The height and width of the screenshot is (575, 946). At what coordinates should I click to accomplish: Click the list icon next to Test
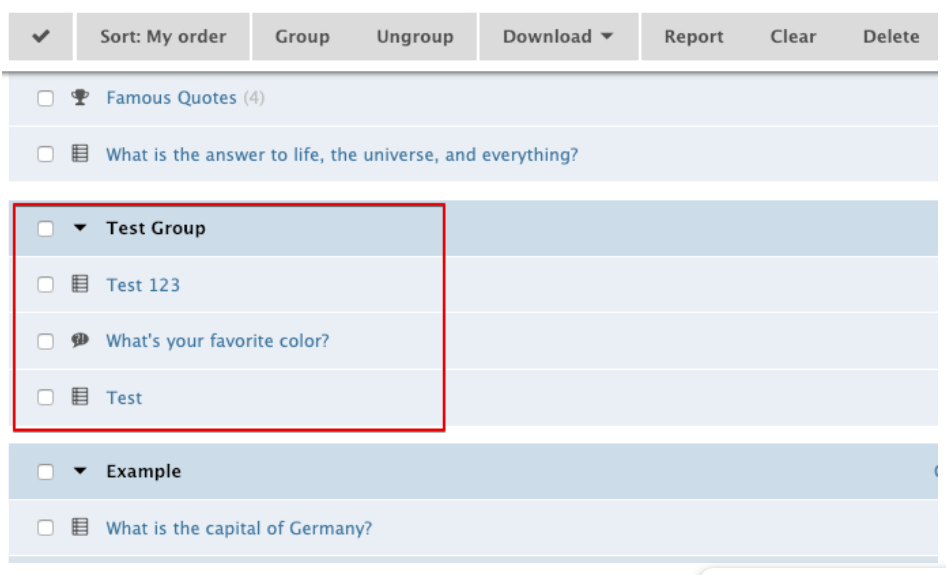tap(81, 398)
